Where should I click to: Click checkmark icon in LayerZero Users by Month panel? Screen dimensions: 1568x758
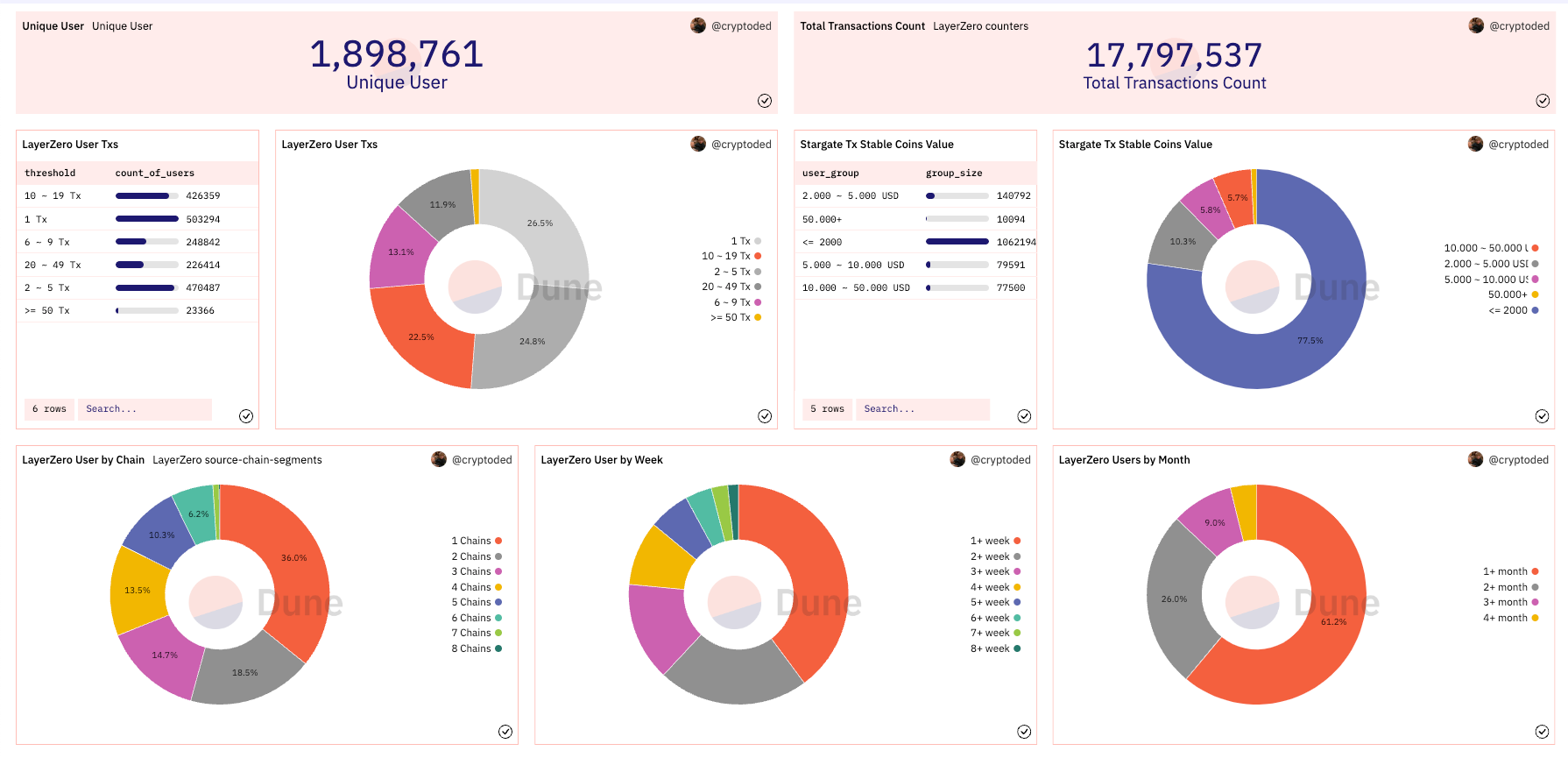click(x=1542, y=732)
